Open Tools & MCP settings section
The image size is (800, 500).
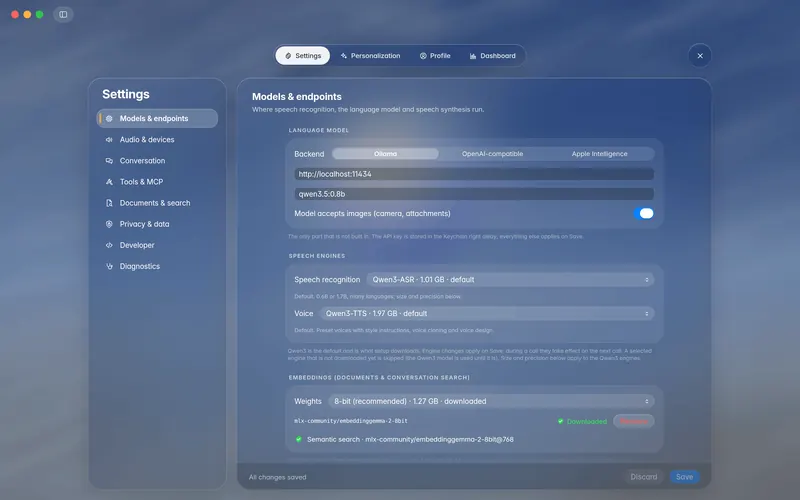click(157, 182)
